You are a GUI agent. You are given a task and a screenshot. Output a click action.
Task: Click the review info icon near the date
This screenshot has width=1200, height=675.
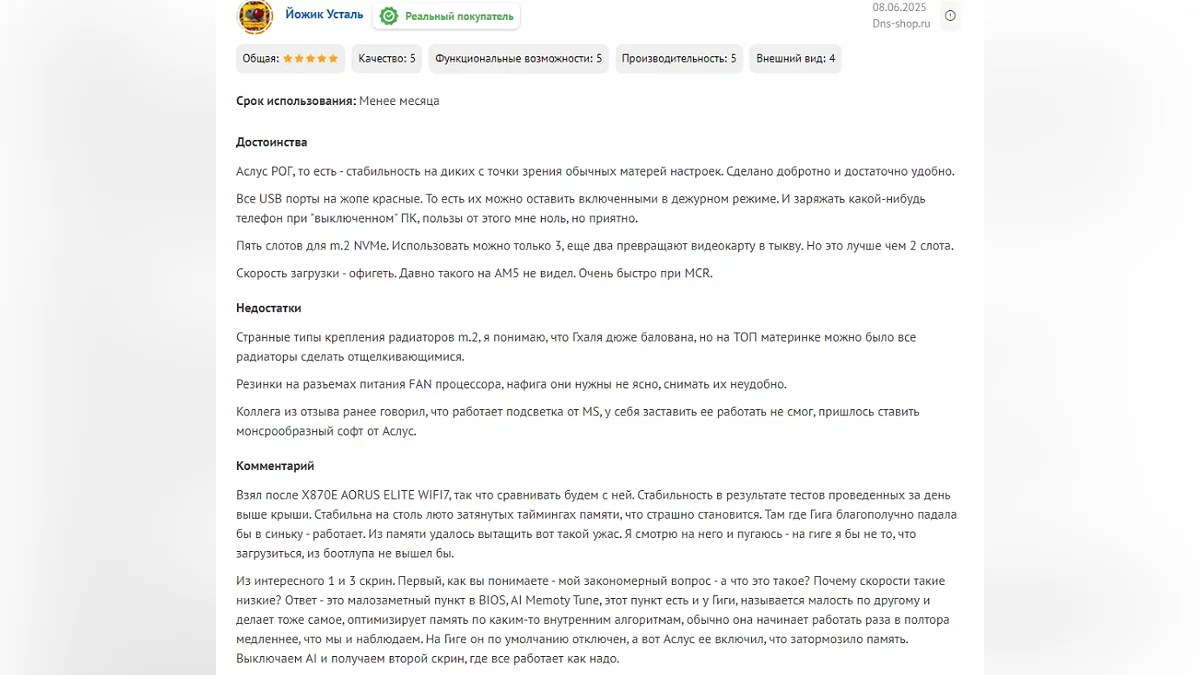tap(950, 16)
